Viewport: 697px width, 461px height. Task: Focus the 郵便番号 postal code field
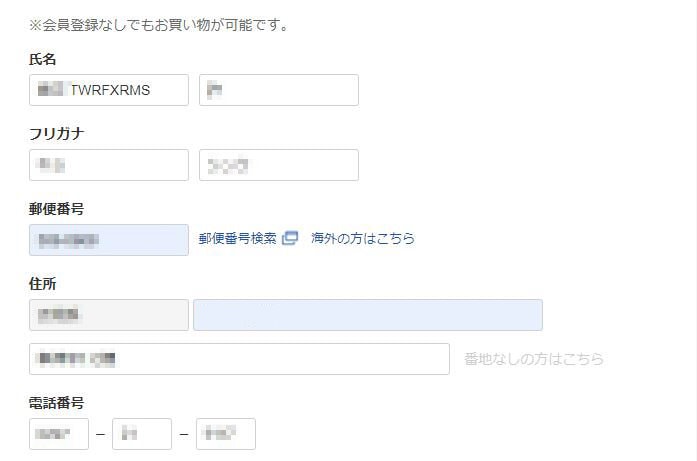(109, 240)
